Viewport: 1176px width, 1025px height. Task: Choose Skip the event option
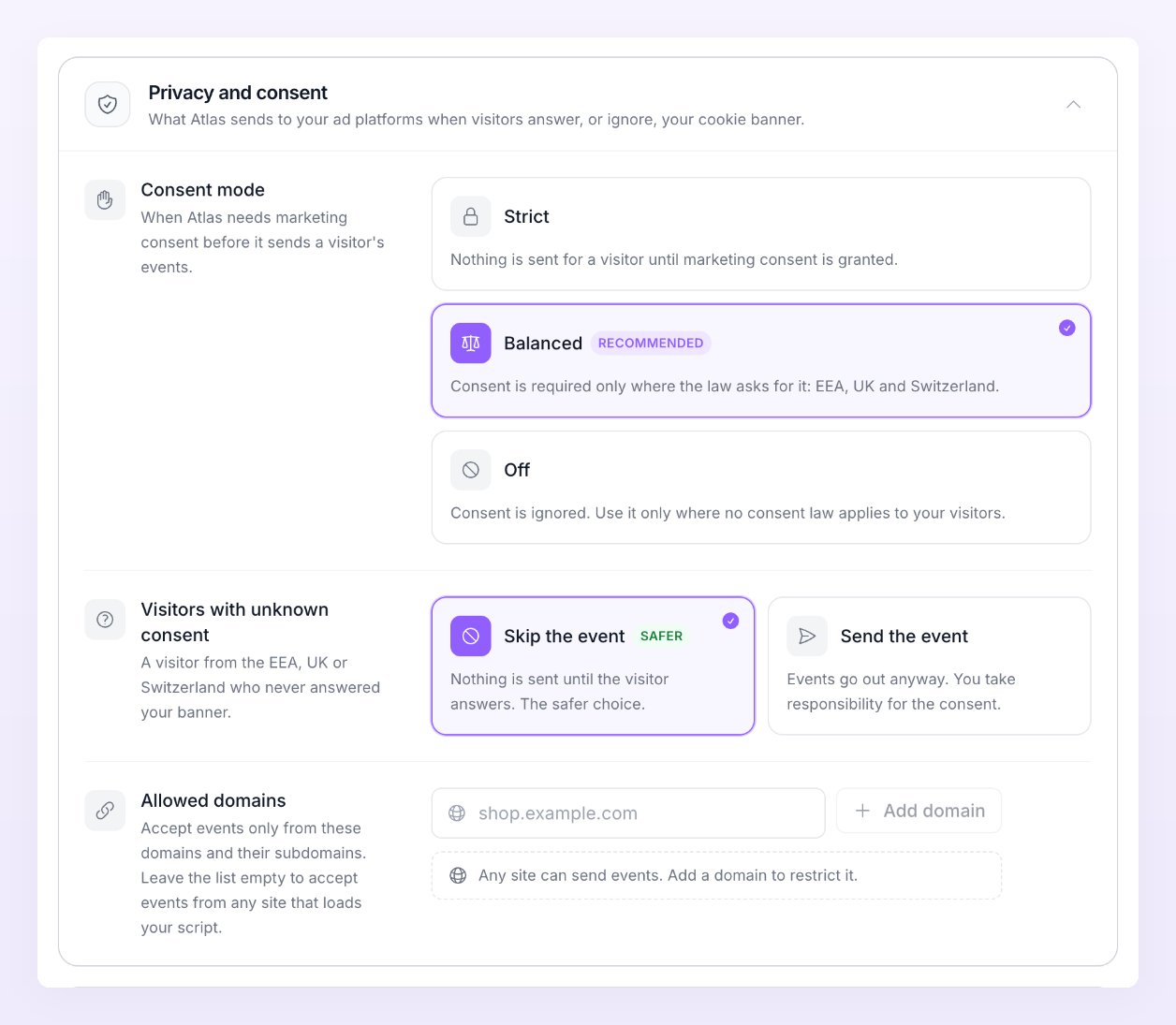[594, 666]
